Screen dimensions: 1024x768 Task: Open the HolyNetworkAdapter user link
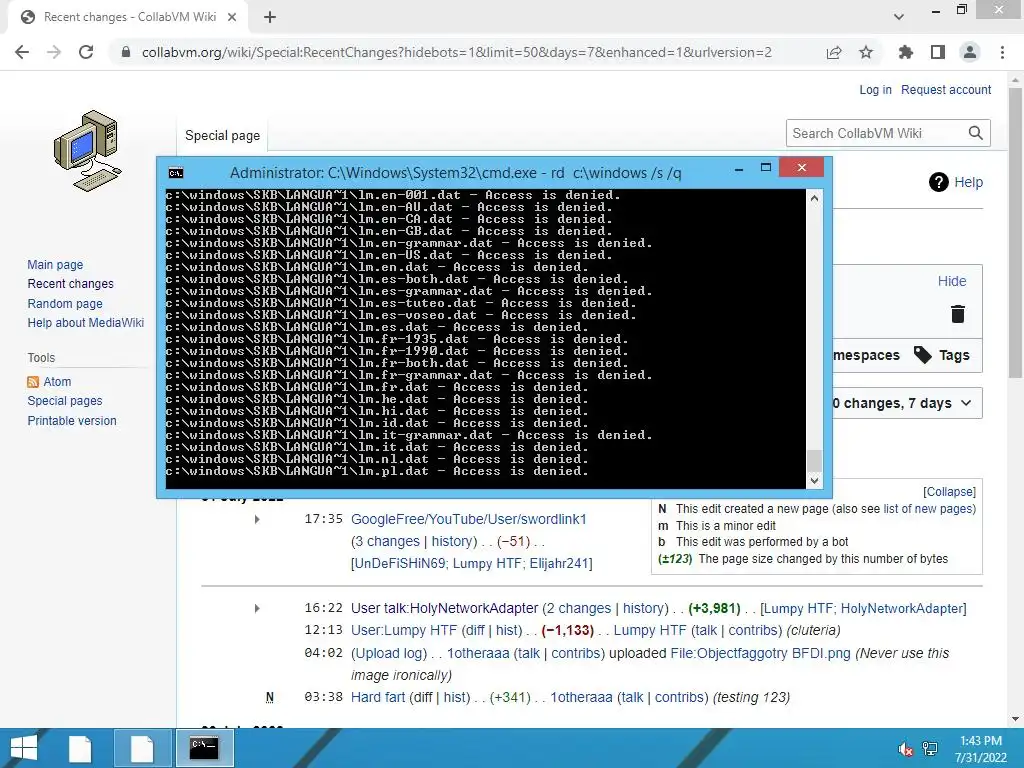[901, 609]
